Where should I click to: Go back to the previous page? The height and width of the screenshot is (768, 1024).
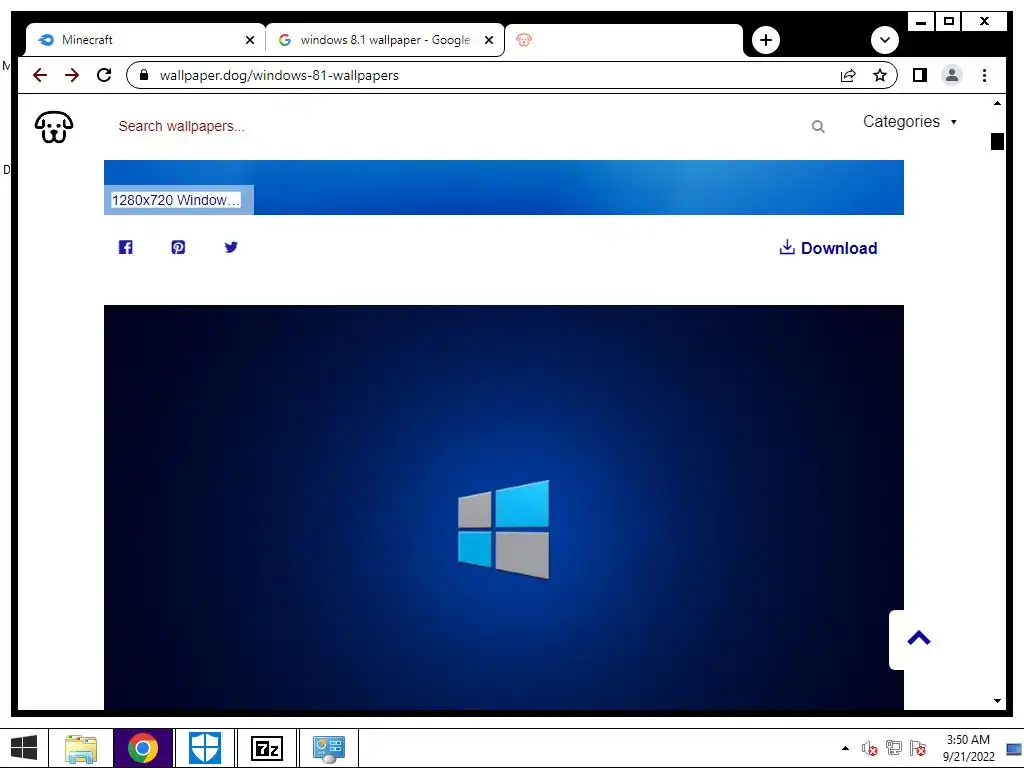click(x=40, y=75)
